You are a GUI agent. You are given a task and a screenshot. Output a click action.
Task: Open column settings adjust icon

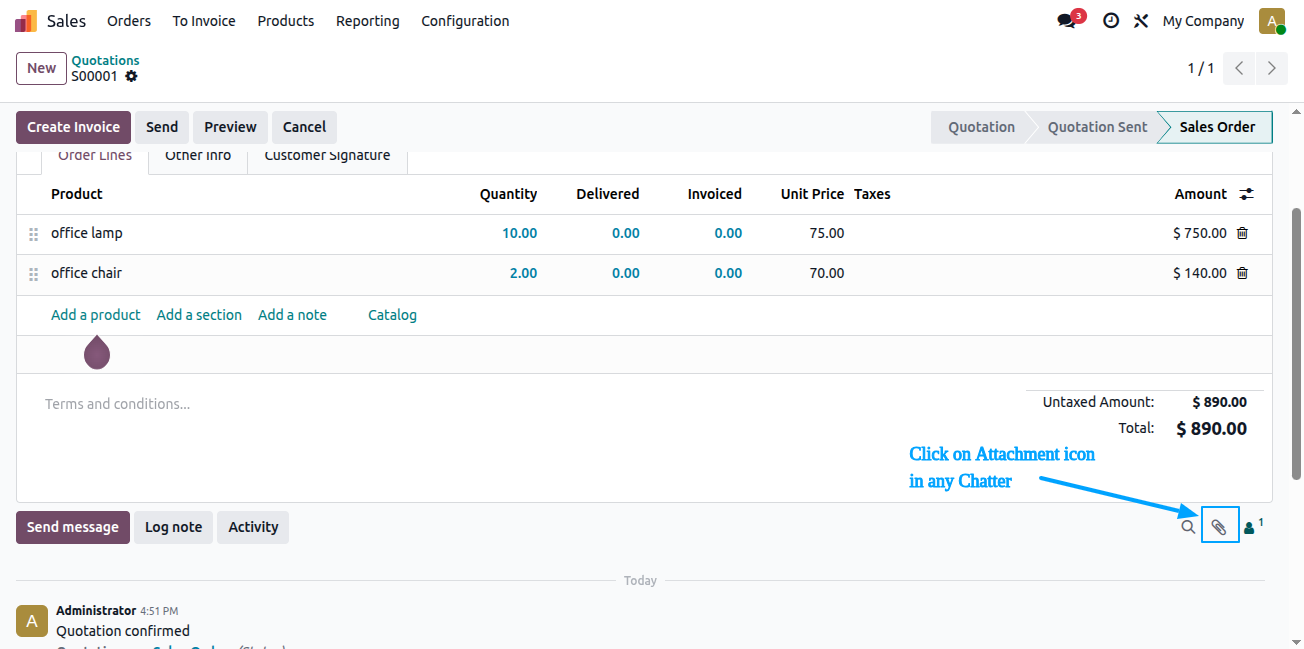coord(1246,194)
